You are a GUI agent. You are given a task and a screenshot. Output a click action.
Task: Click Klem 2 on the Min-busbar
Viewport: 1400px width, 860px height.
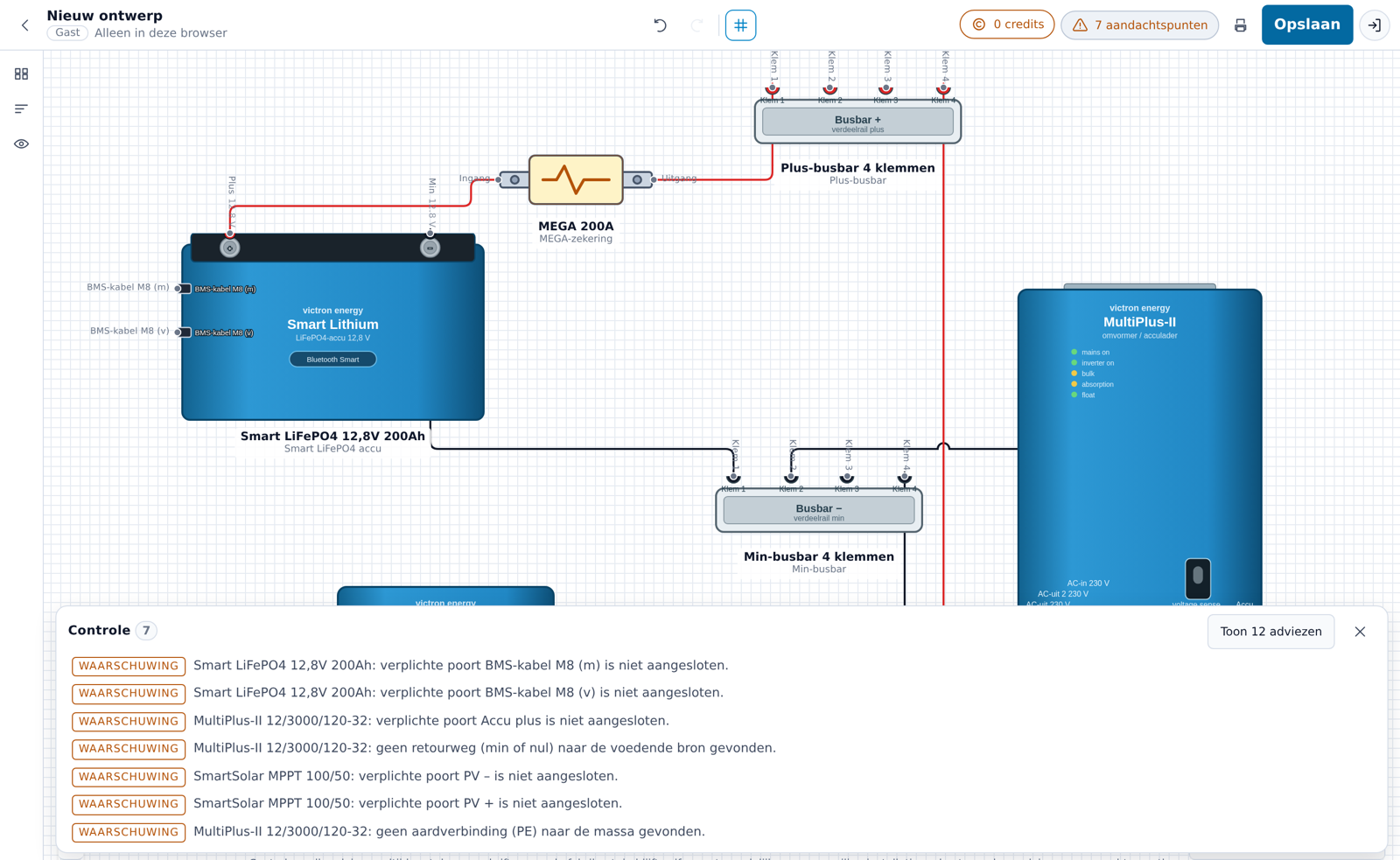(791, 478)
